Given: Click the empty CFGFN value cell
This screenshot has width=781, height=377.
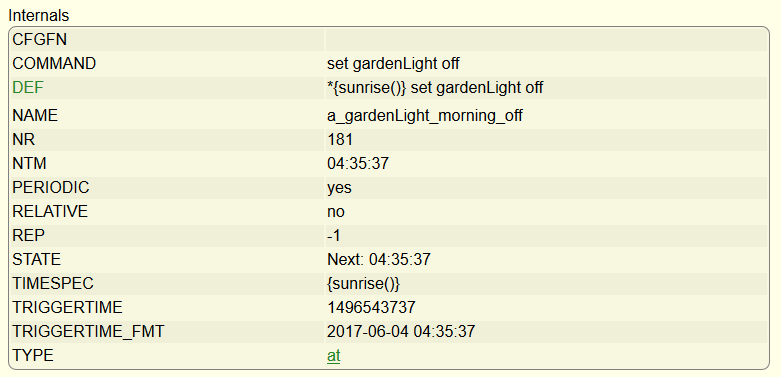Looking at the screenshot, I should (x=546, y=40).
